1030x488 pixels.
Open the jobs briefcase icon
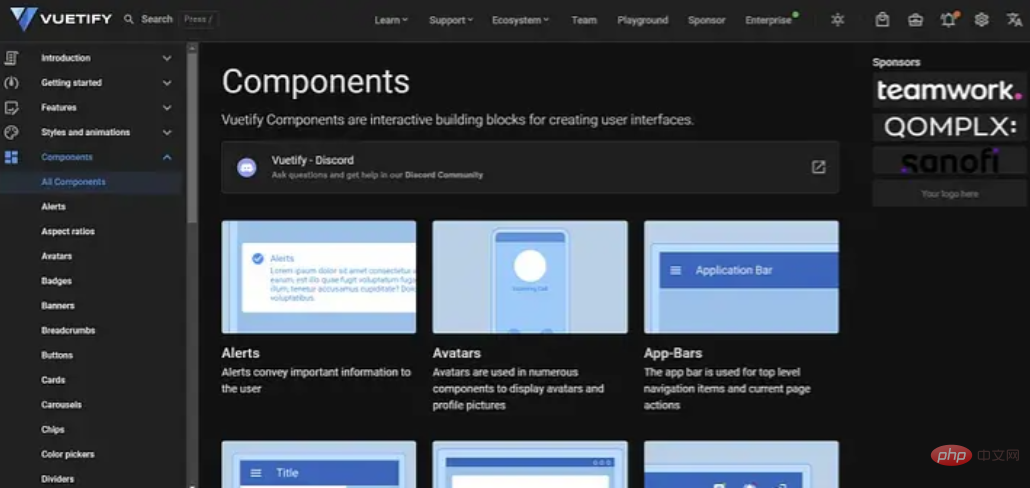point(915,20)
